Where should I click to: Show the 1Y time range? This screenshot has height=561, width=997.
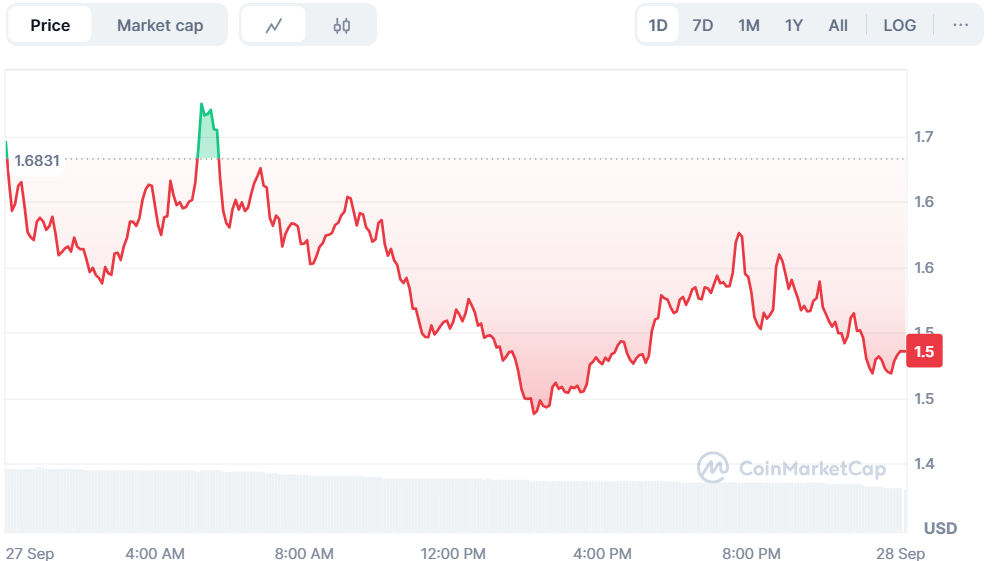[793, 25]
